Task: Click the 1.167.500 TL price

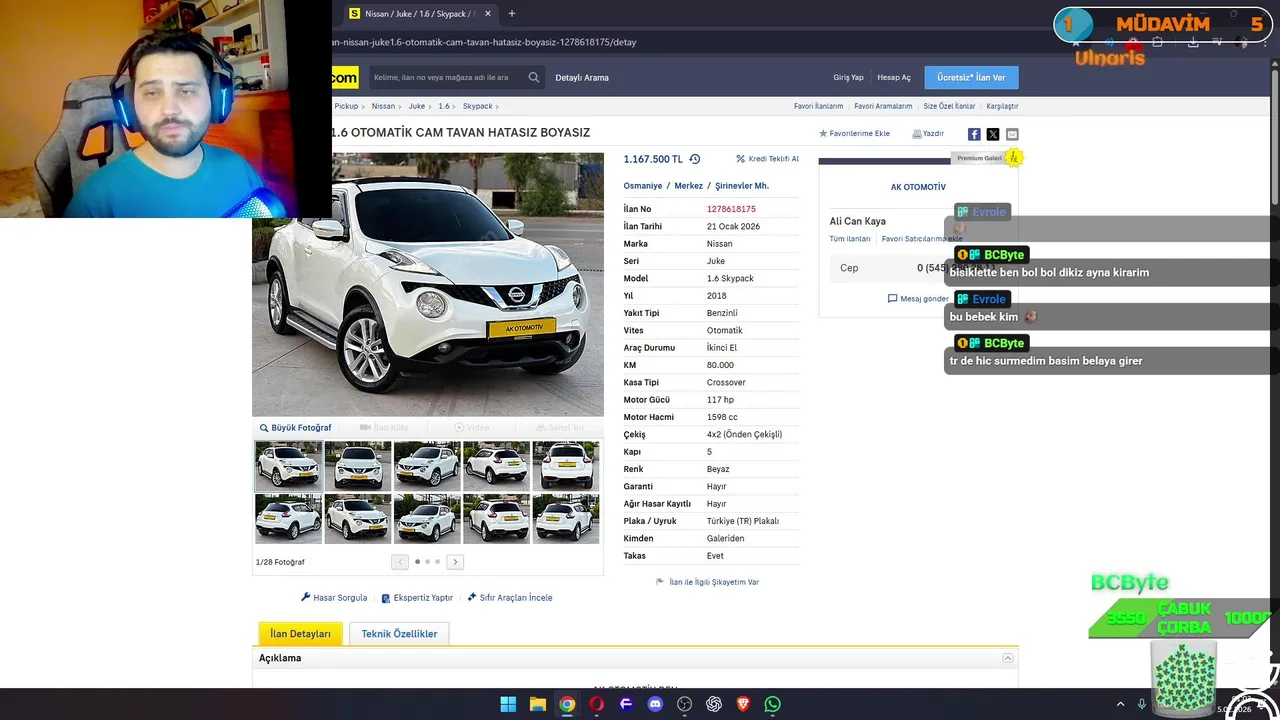Action: point(653,159)
